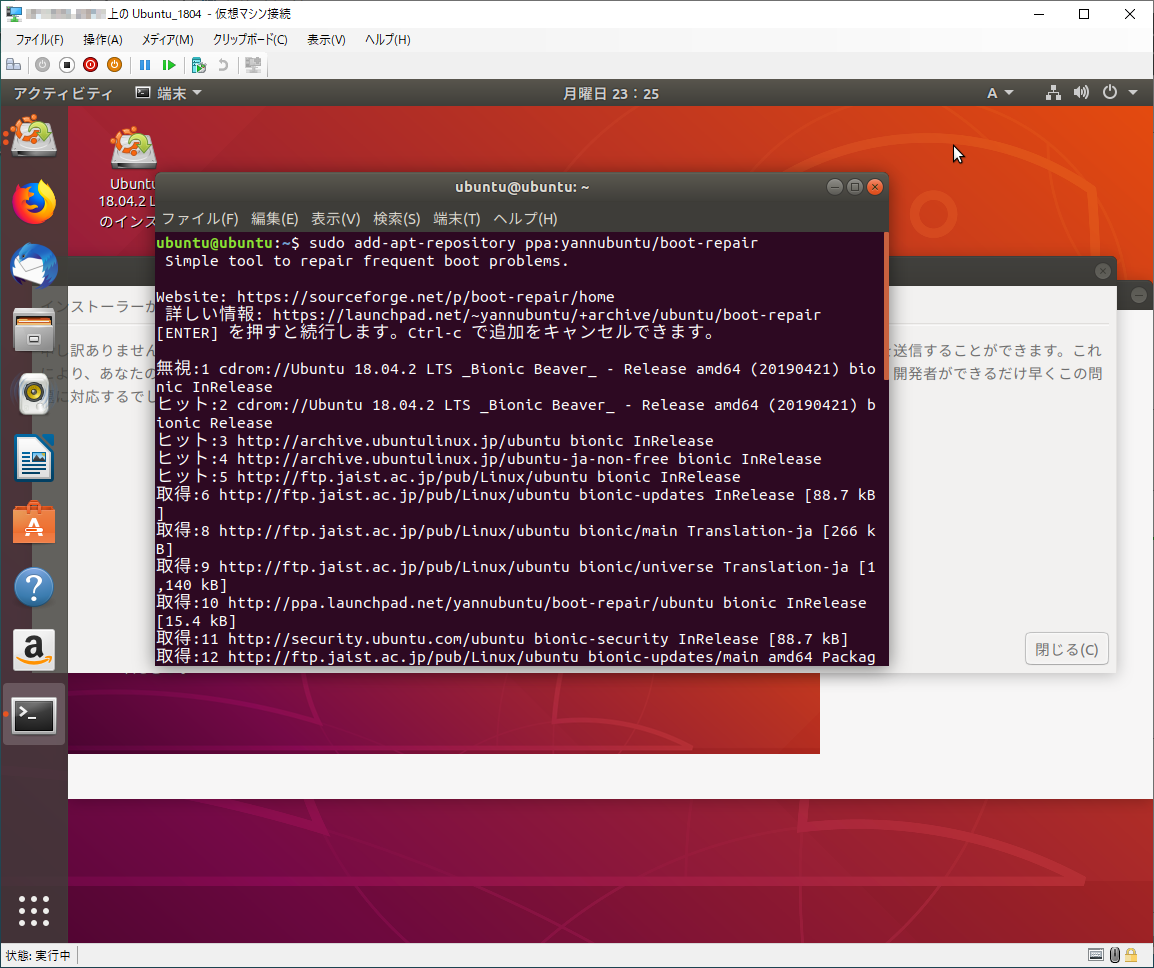Pause the virtual machine
The image size is (1154, 968).
tap(145, 65)
